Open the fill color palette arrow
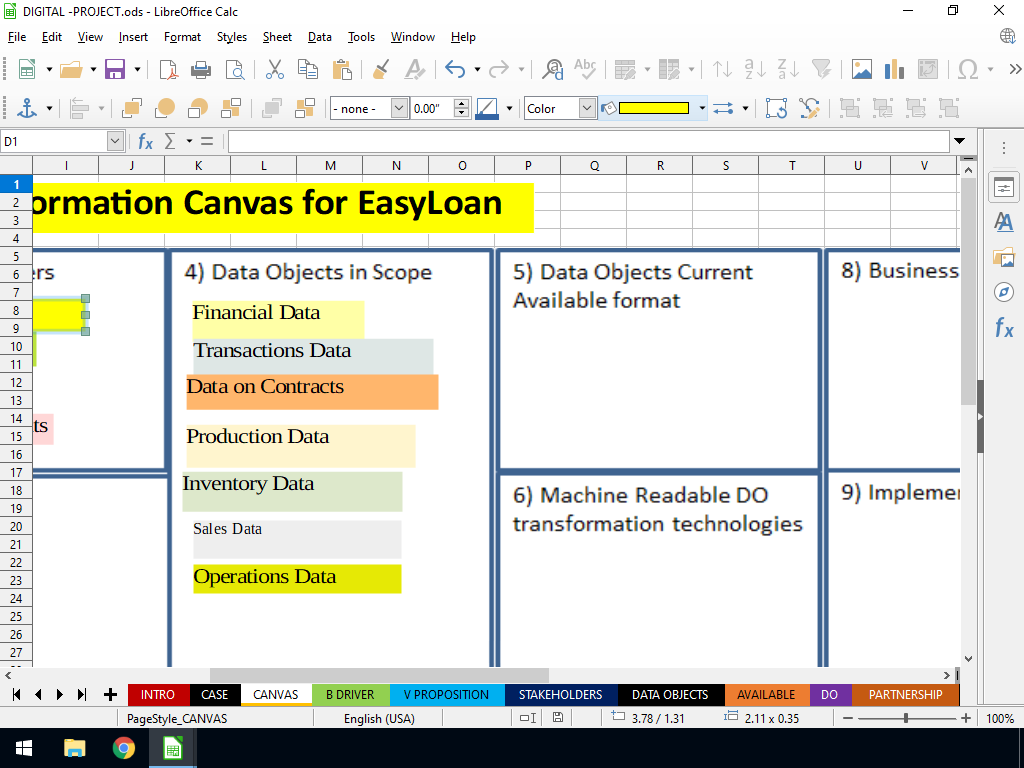Image resolution: width=1024 pixels, height=768 pixels. pyautogui.click(x=702, y=108)
